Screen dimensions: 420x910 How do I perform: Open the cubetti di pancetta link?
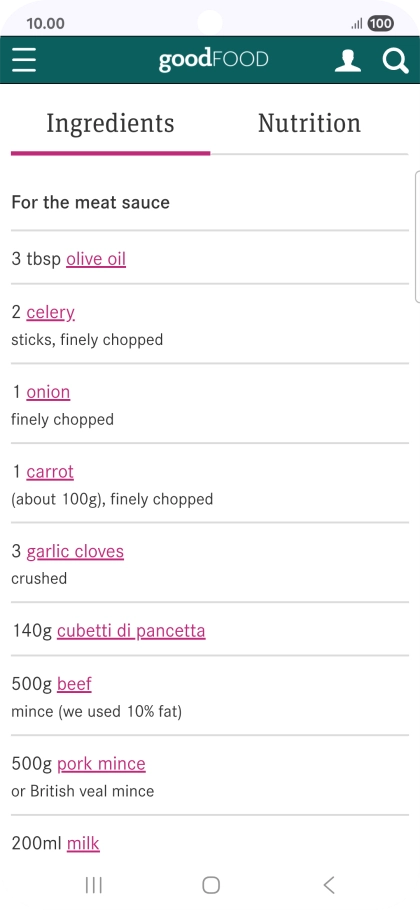tap(131, 630)
